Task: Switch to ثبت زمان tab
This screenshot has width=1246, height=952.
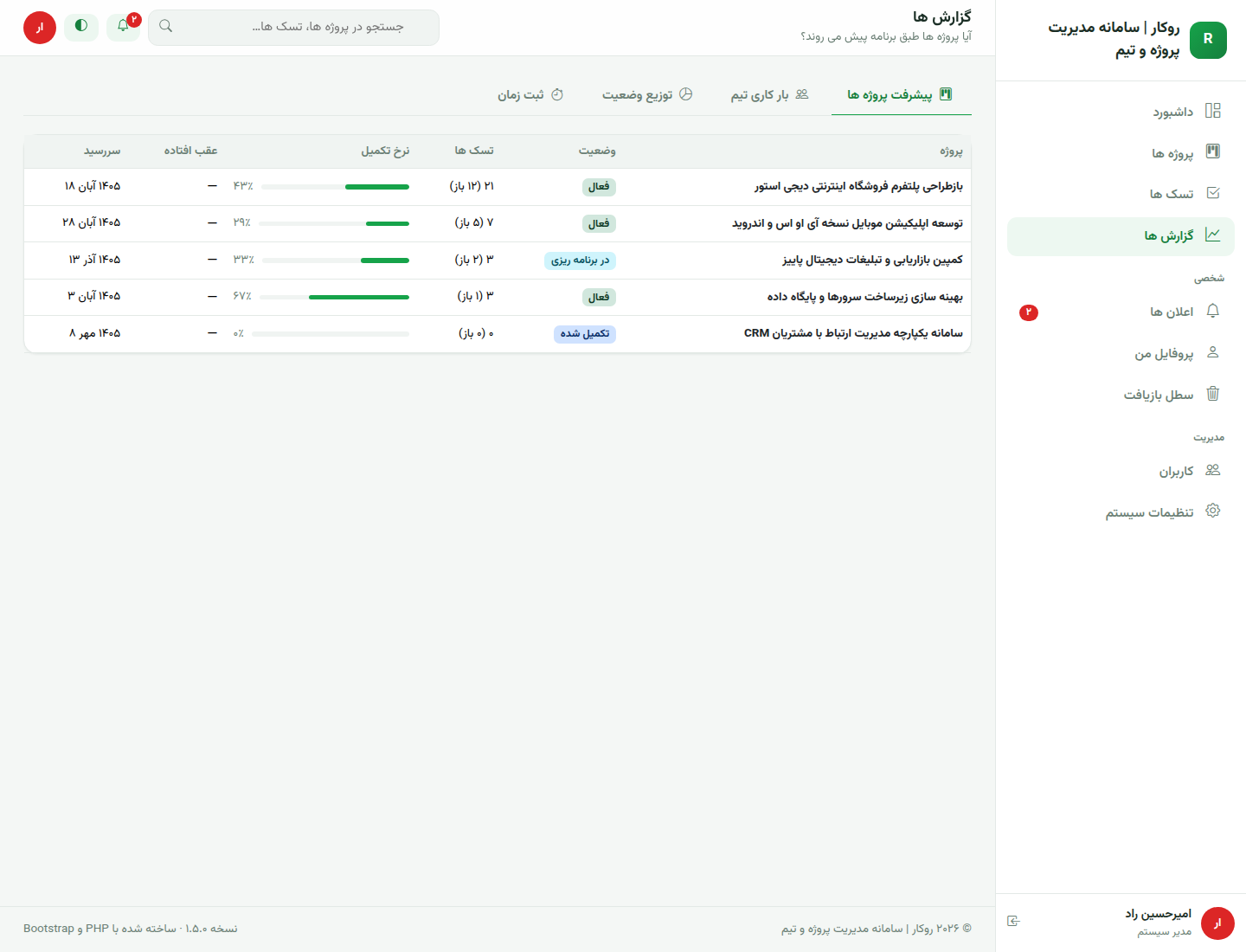Action: point(530,94)
